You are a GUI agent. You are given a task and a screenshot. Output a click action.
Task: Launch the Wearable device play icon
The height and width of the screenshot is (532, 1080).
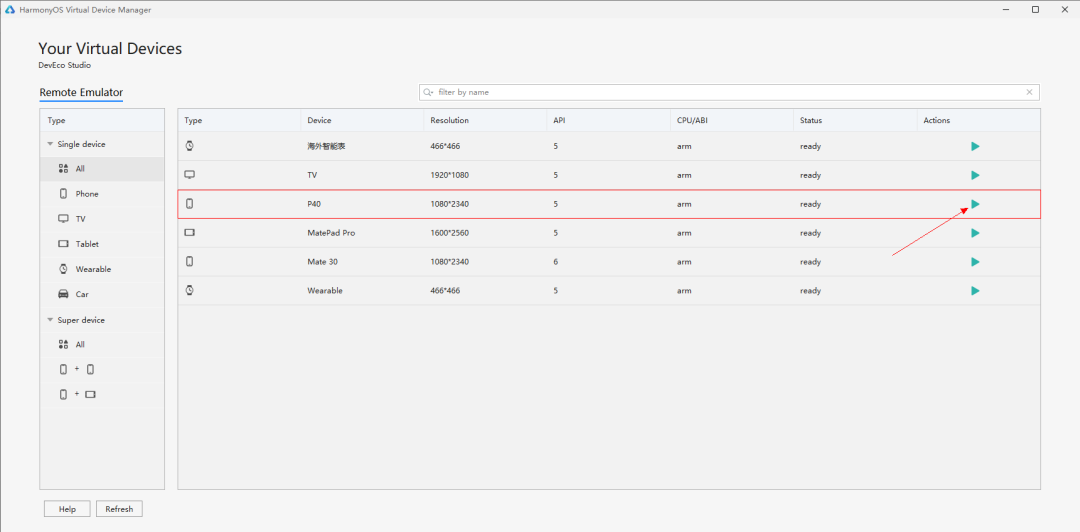pos(975,291)
